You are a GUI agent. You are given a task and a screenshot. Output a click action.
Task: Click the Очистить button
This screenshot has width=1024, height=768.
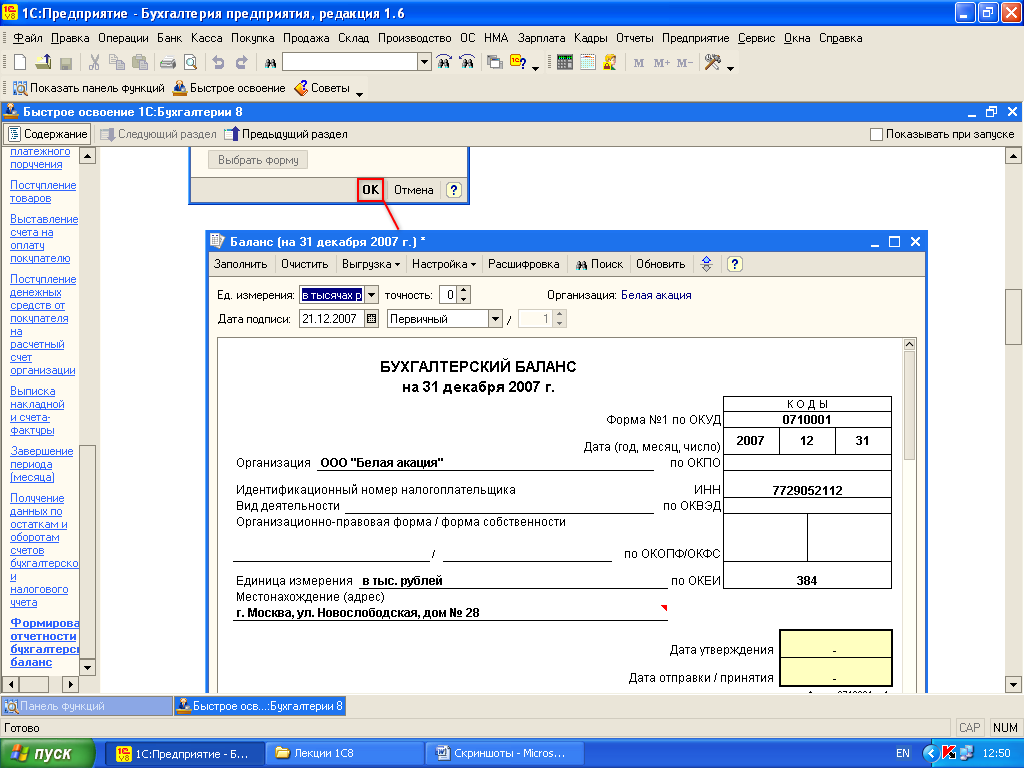coord(304,264)
